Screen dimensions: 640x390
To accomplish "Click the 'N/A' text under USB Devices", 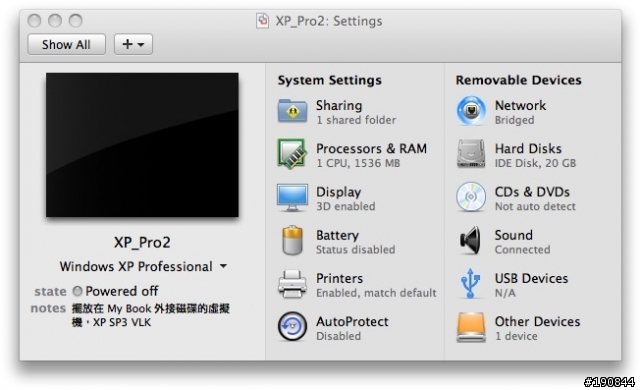I will point(505,293).
